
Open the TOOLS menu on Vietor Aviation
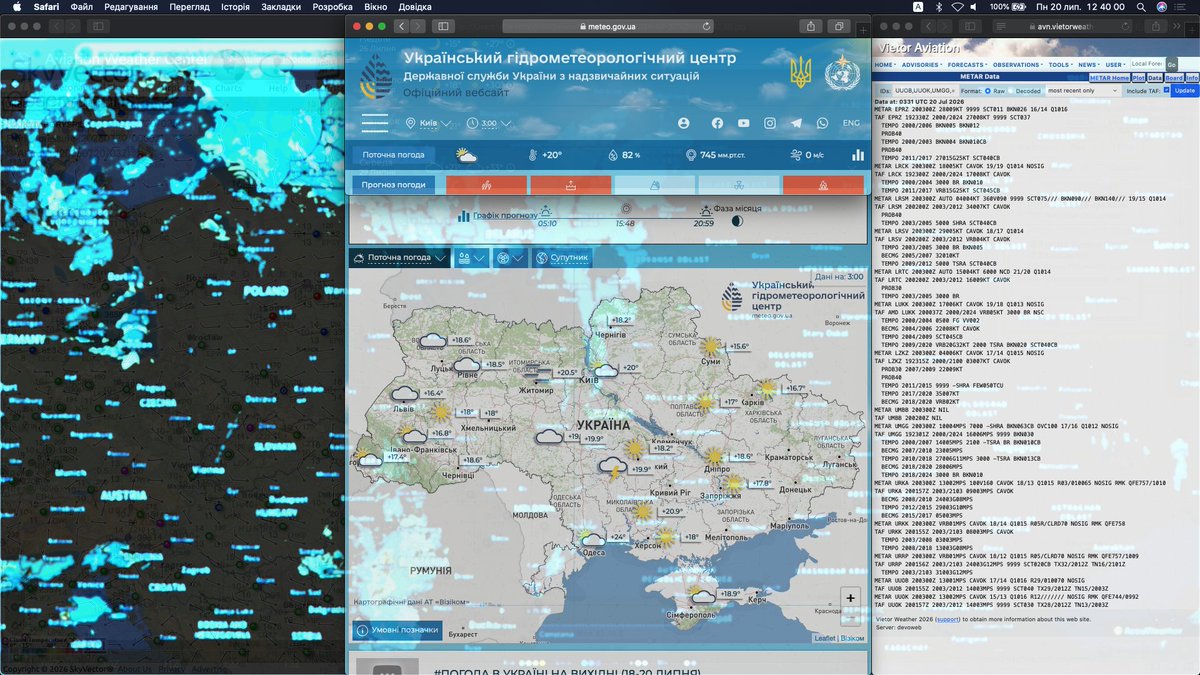tap(1059, 64)
